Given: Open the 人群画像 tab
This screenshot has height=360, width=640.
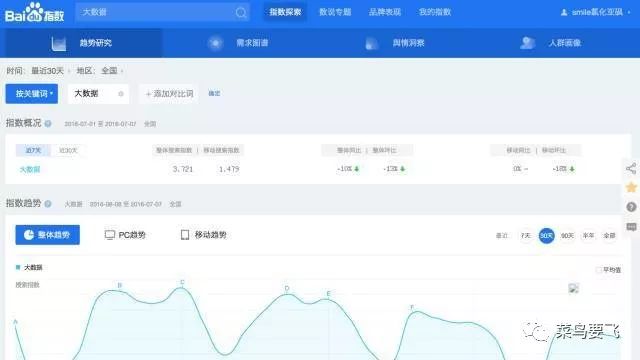Looking at the screenshot, I should pos(551,43).
